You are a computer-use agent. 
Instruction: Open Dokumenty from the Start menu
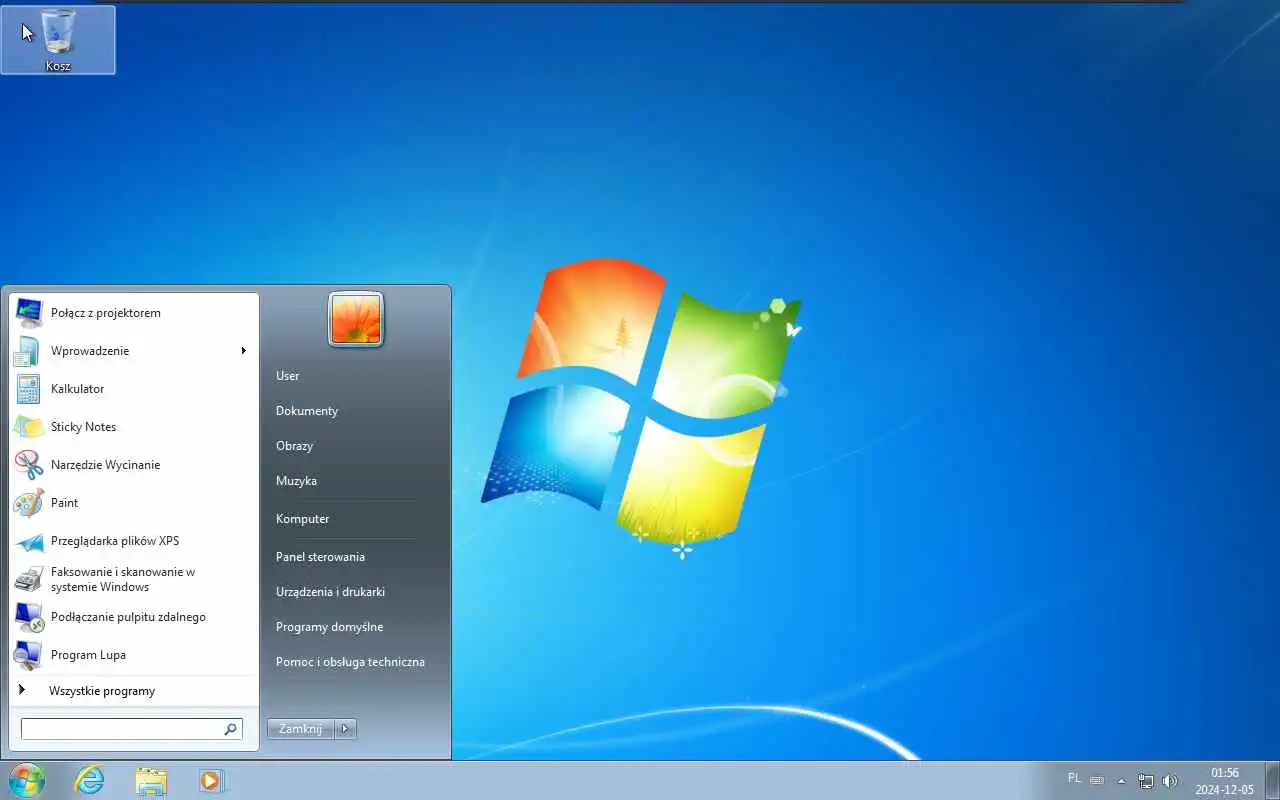[x=307, y=411]
